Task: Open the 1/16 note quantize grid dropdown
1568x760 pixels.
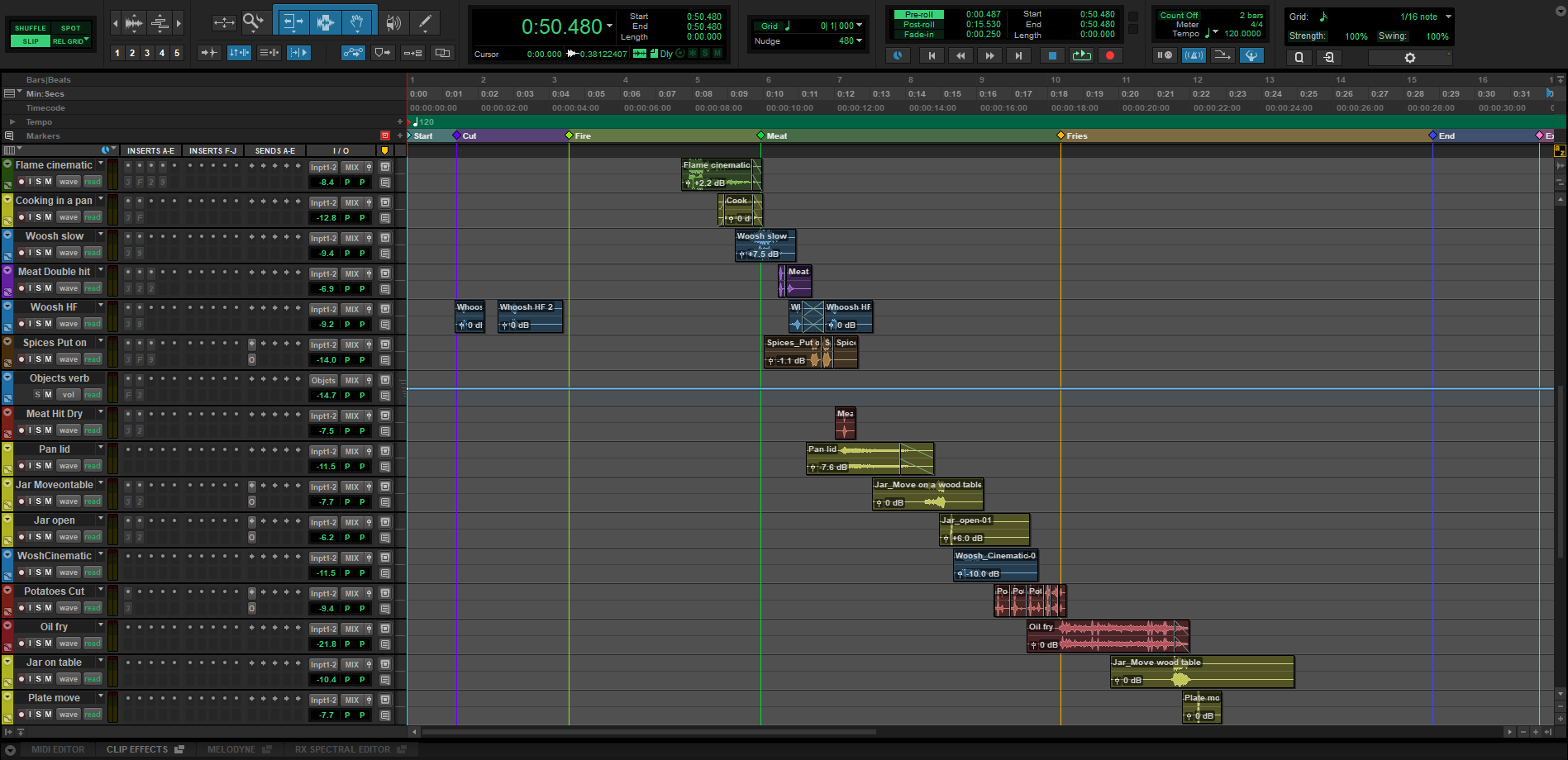Action: pos(1448,17)
